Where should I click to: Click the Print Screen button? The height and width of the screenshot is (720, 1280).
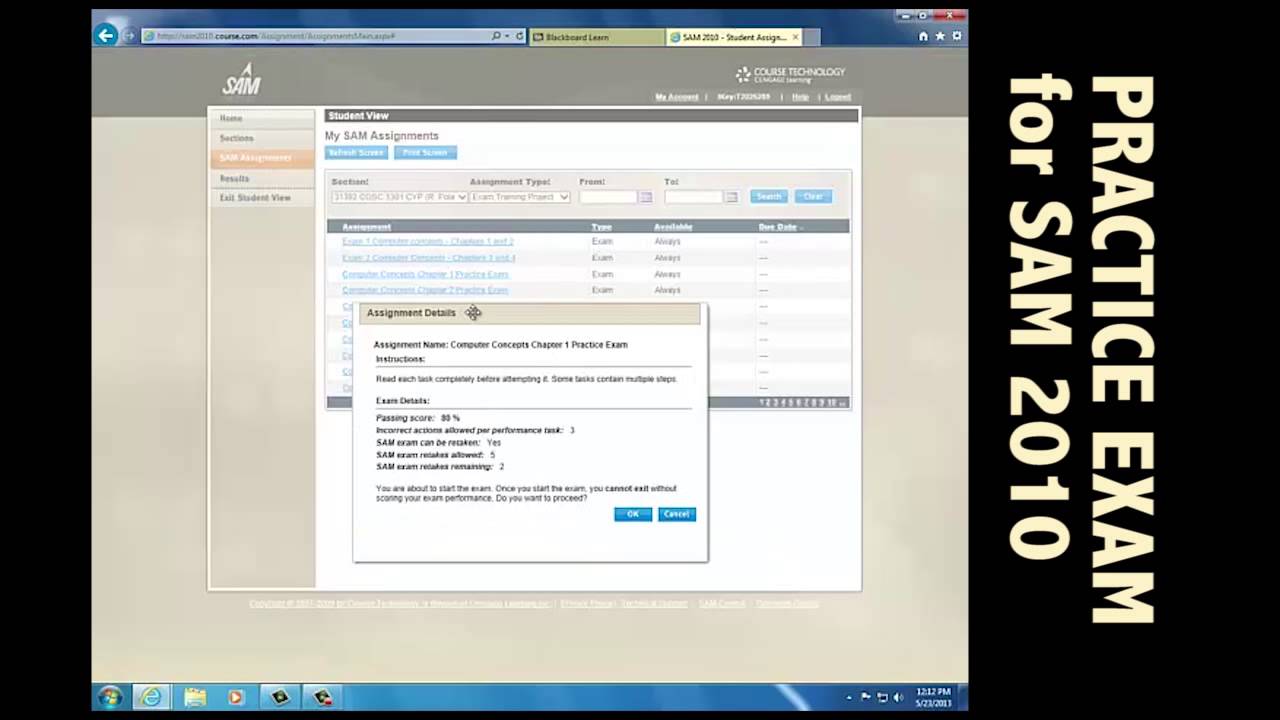425,152
